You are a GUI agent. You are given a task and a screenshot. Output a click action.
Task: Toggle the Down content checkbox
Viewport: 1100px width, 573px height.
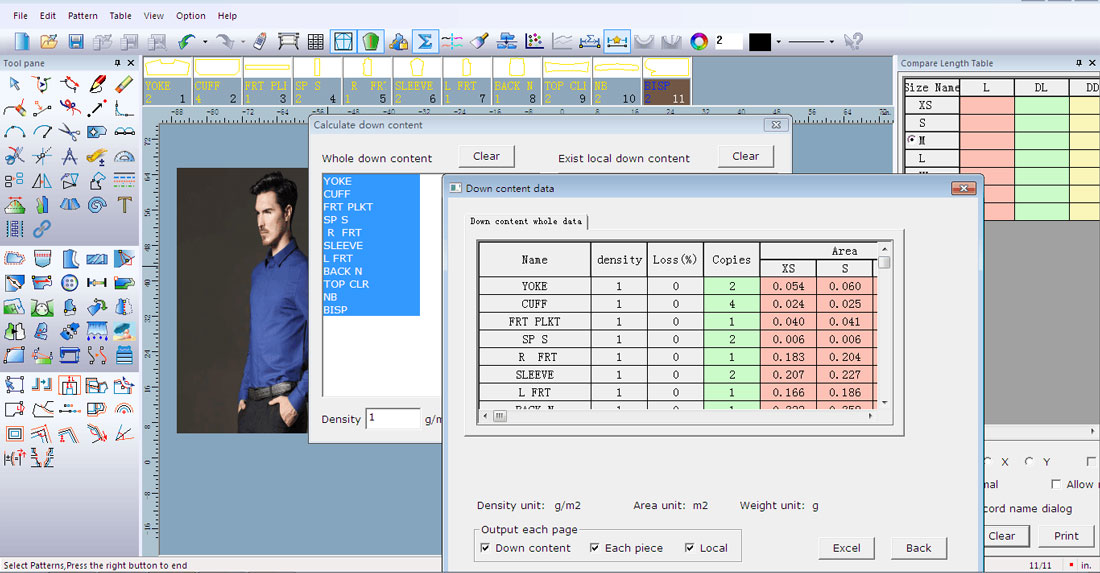pyautogui.click(x=485, y=548)
